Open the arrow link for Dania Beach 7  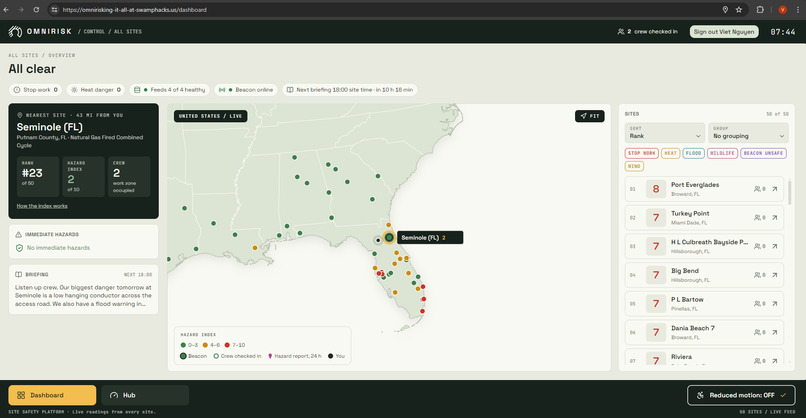coord(775,333)
